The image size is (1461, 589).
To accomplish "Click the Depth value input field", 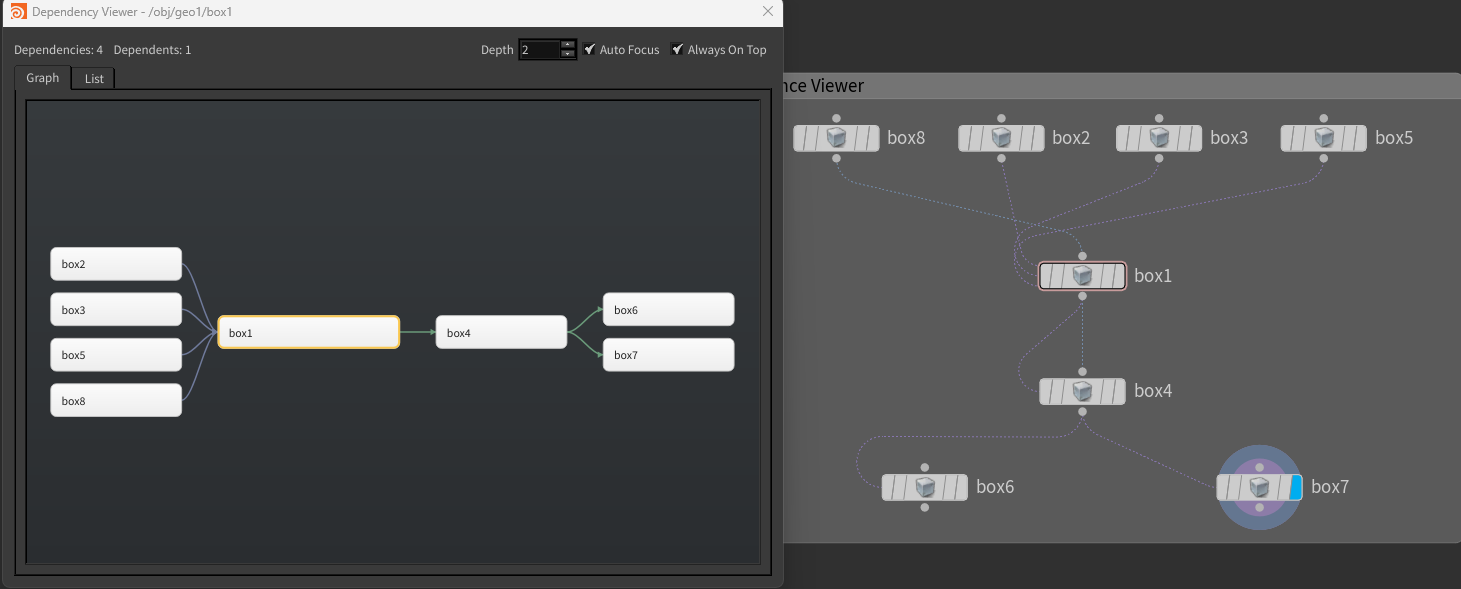I will 538,50.
